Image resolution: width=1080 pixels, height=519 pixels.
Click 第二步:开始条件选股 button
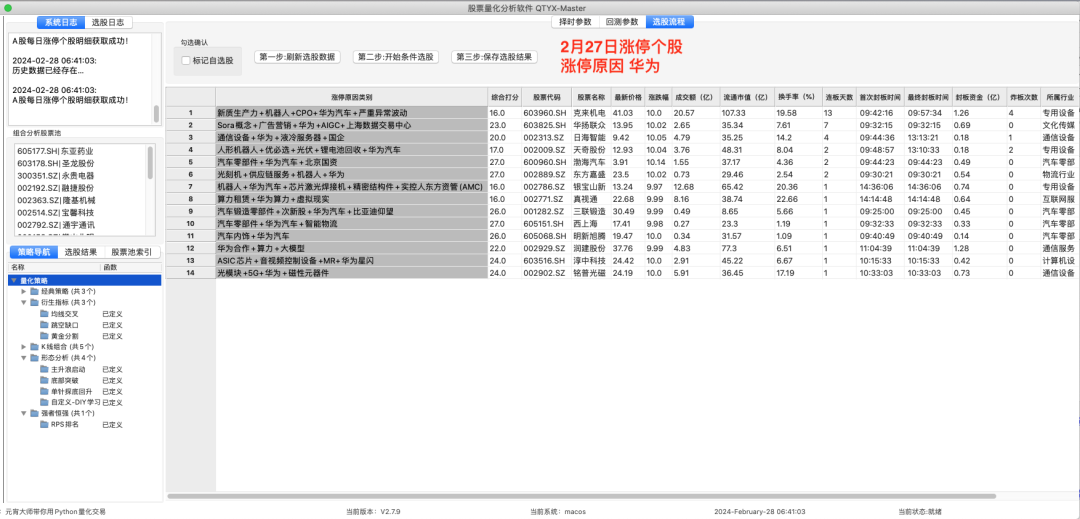point(396,57)
